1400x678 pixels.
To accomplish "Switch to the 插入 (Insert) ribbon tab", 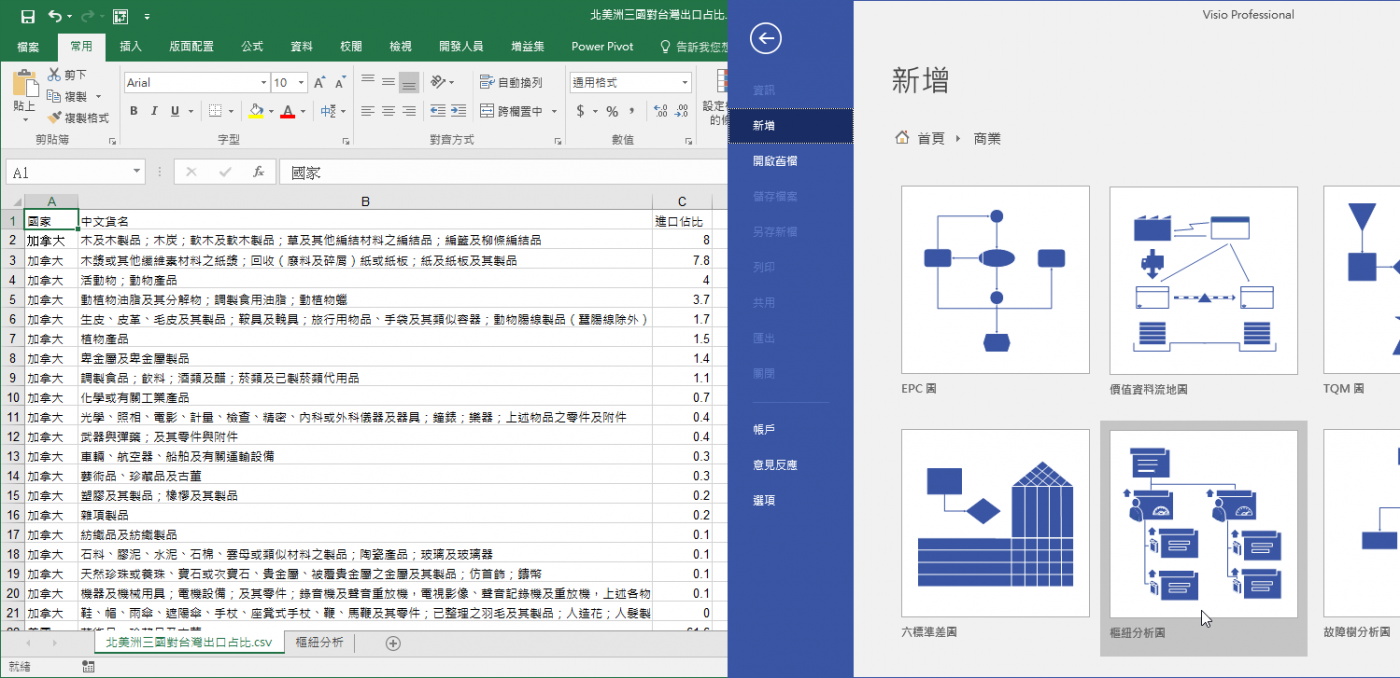I will (131, 46).
